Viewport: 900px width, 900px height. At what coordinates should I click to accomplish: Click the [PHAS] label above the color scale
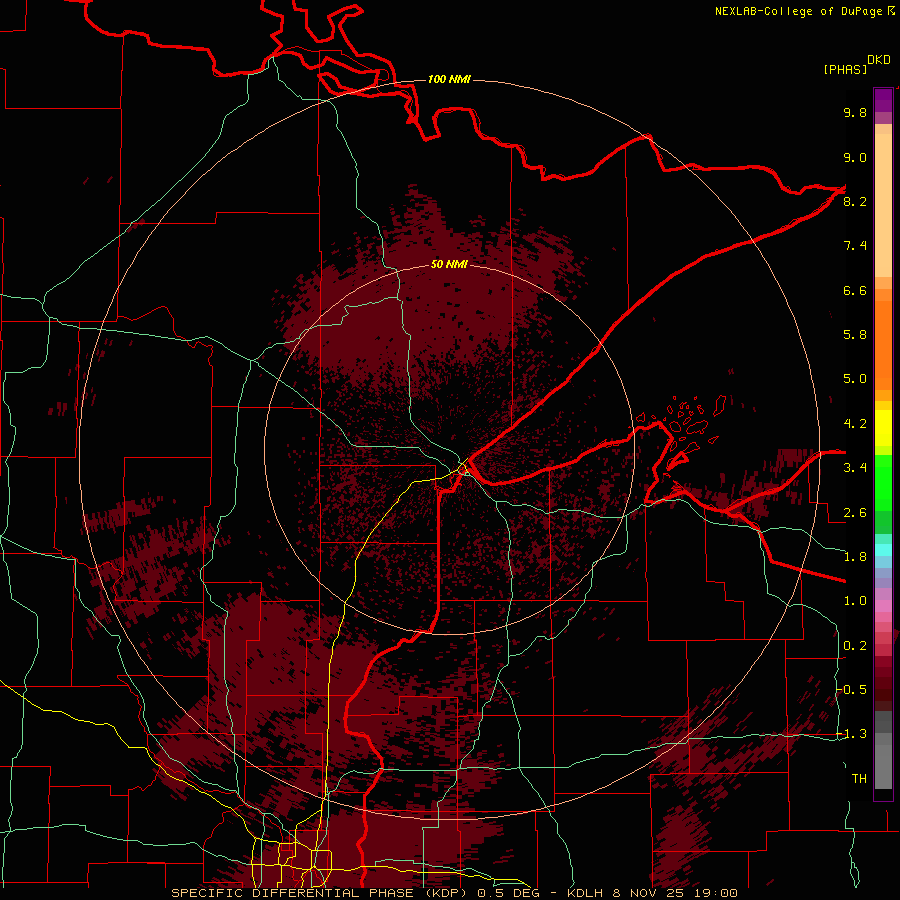[x=845, y=69]
